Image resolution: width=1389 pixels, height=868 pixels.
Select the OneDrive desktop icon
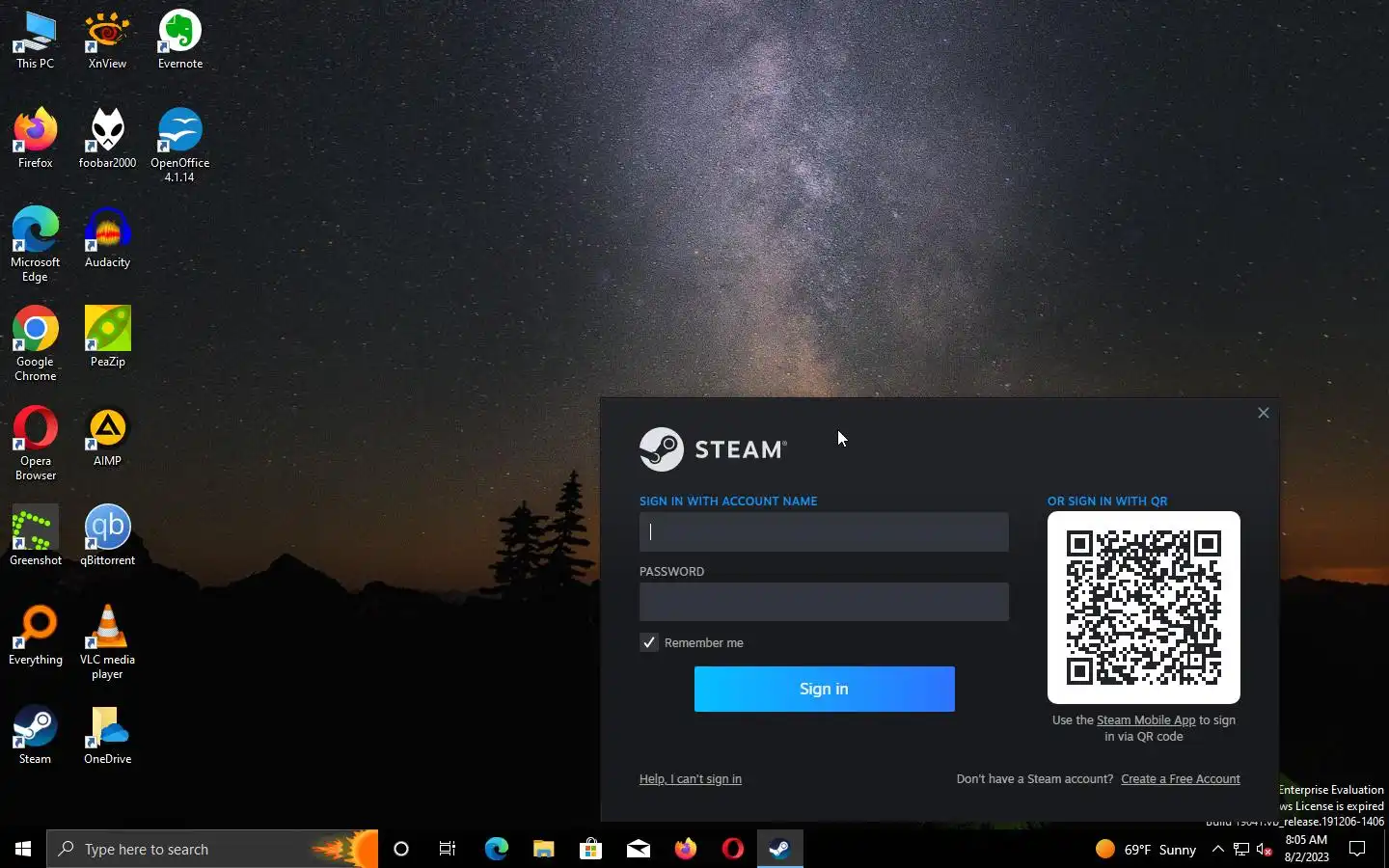click(107, 735)
